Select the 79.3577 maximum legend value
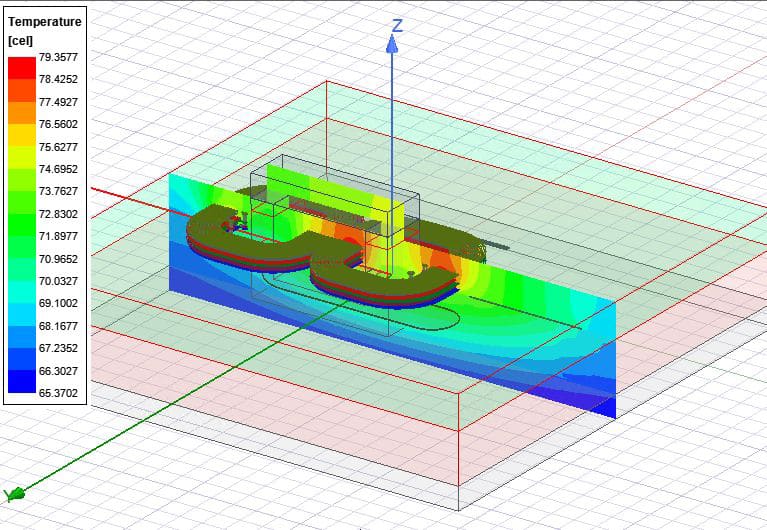The height and width of the screenshot is (530, 767). point(58,57)
